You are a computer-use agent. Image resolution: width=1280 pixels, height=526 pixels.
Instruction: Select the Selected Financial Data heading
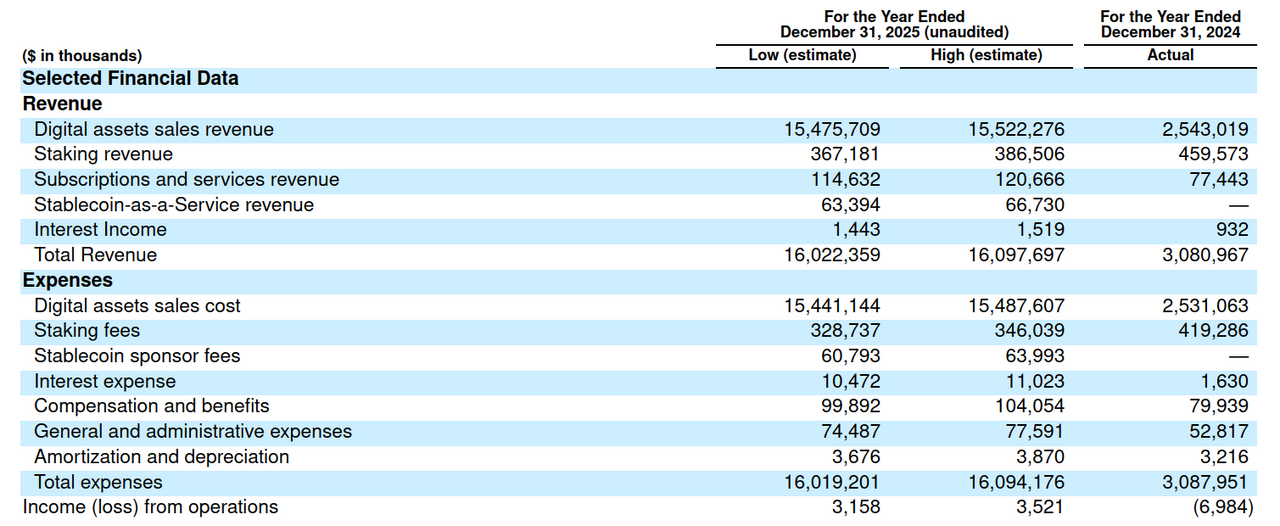[130, 78]
